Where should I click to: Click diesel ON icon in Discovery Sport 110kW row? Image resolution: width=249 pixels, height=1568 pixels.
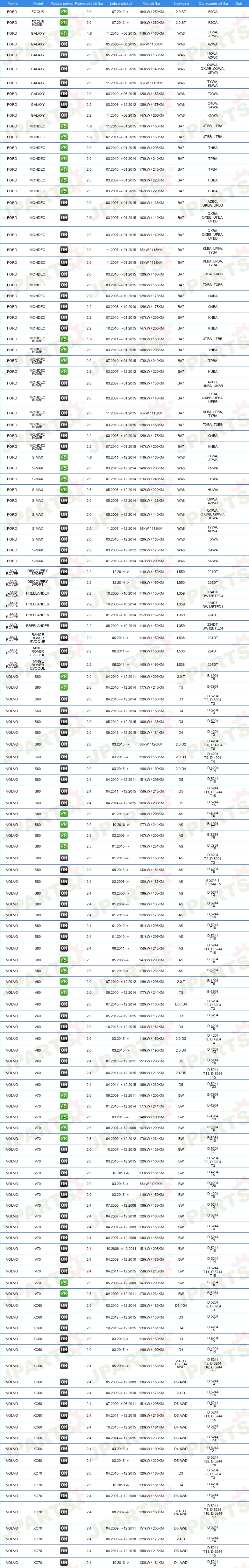click(64, 572)
